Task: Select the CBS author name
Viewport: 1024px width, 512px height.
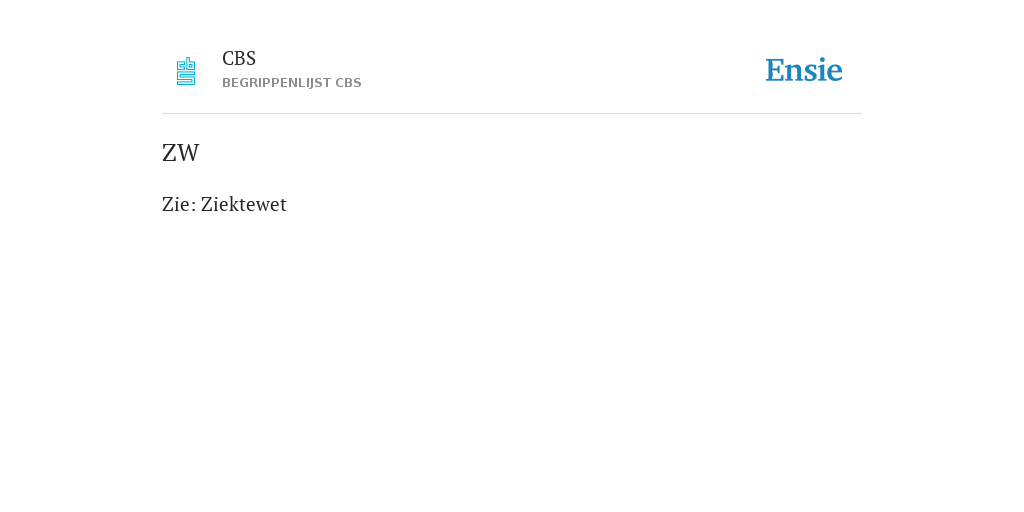Action: pyautogui.click(x=239, y=59)
